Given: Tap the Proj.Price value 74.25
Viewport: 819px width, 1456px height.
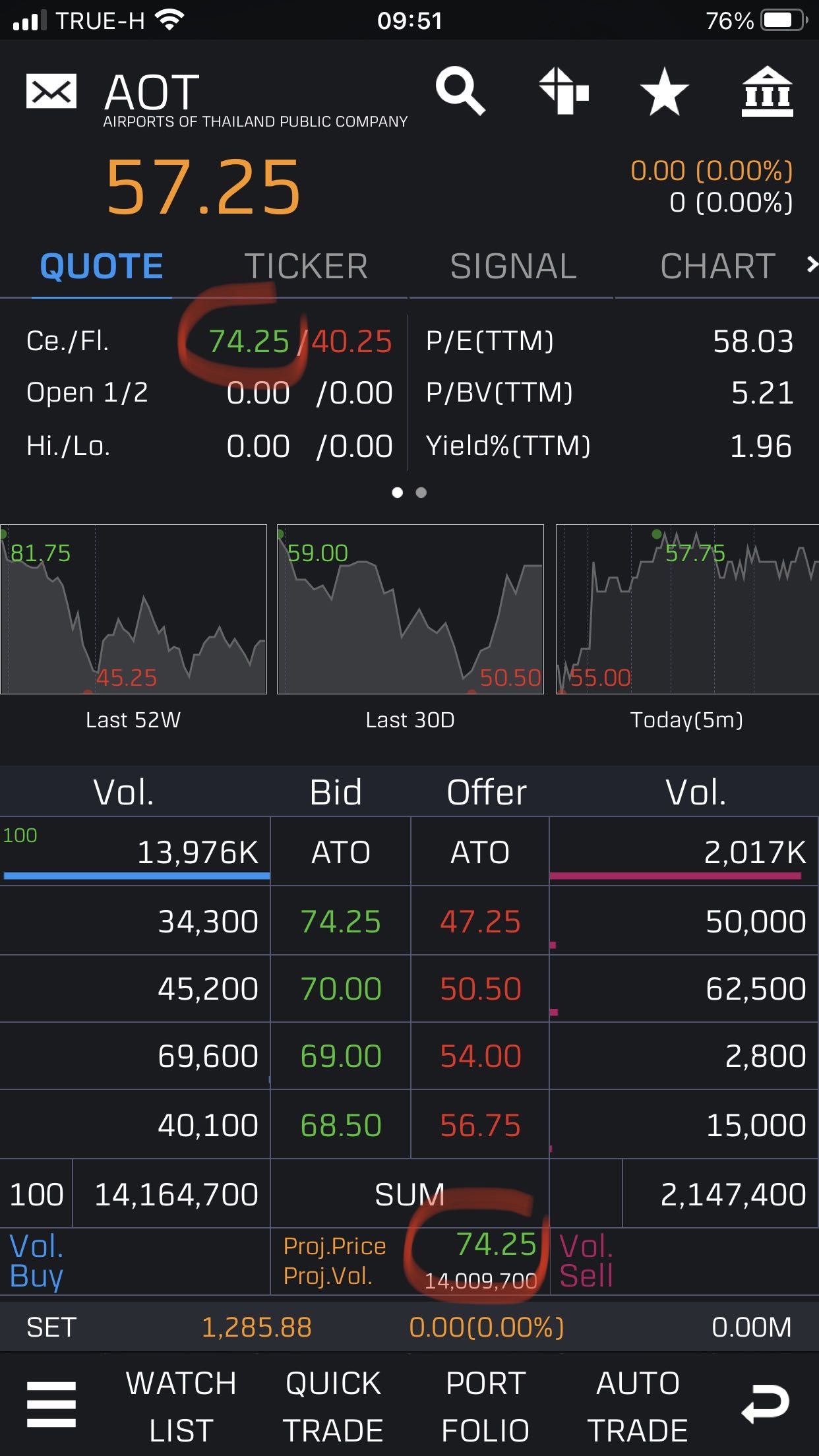Looking at the screenshot, I should pos(496,1244).
